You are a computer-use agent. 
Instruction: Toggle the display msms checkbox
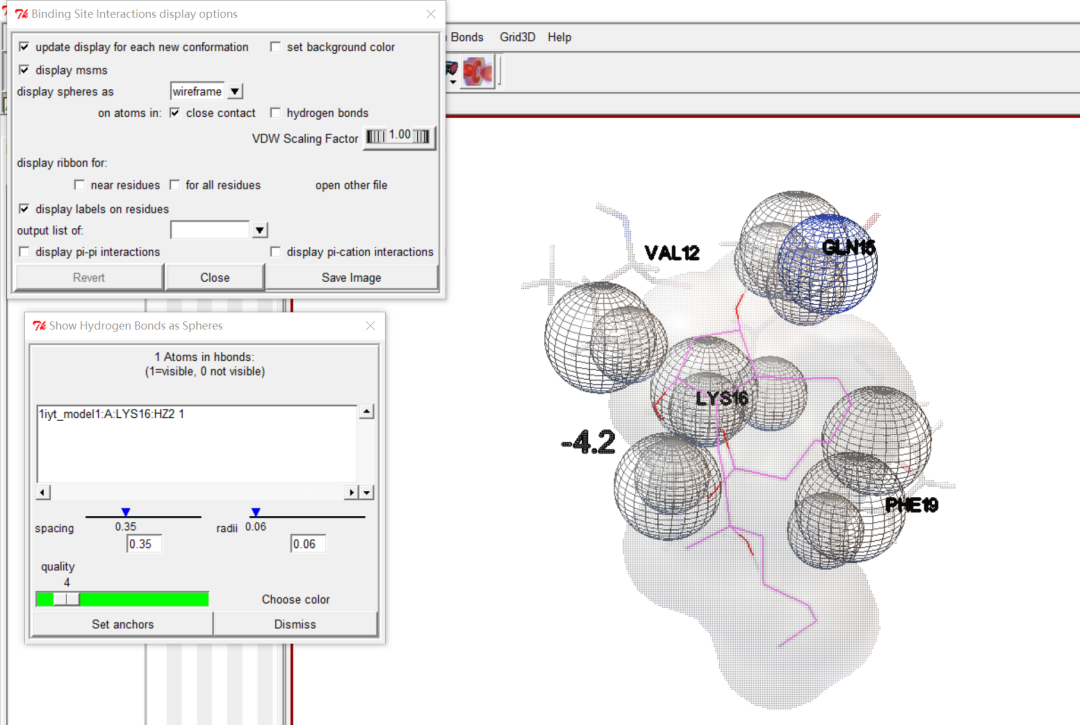click(x=25, y=70)
